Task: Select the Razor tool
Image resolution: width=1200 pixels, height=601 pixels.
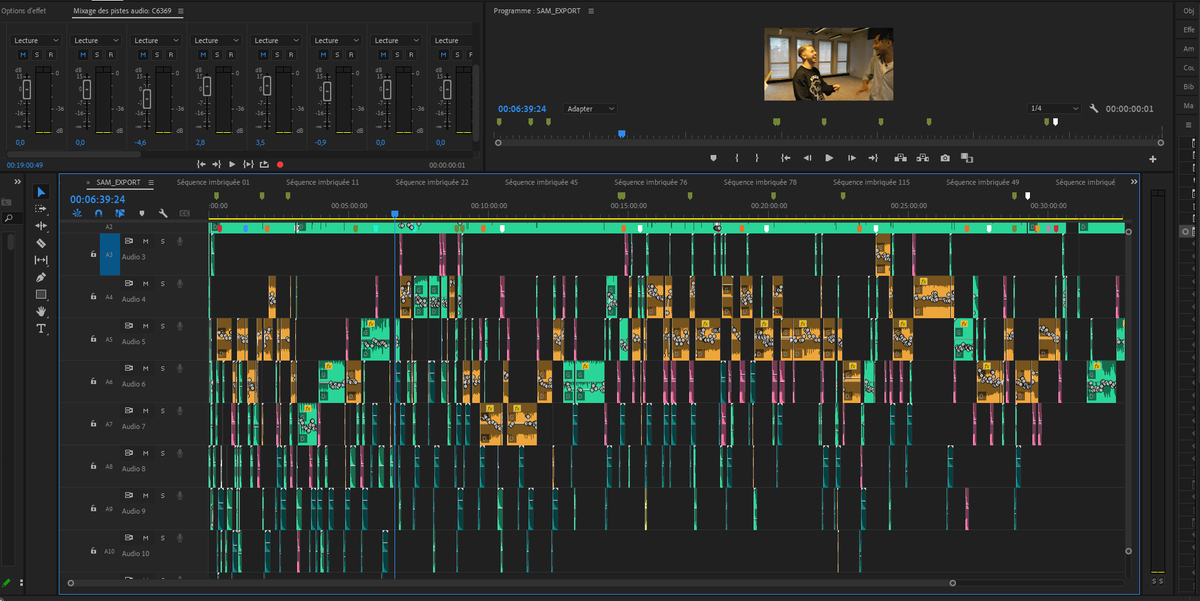Action: coord(41,243)
